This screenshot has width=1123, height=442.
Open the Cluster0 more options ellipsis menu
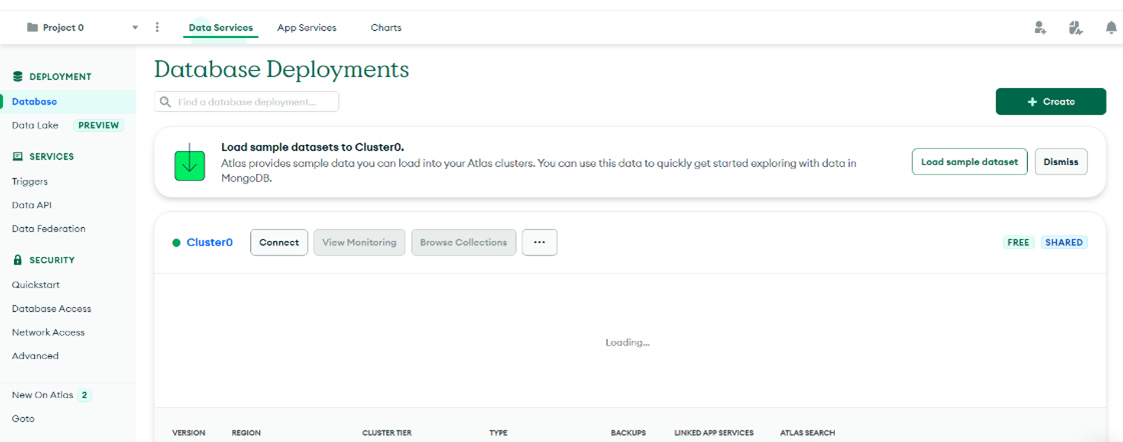click(x=539, y=242)
